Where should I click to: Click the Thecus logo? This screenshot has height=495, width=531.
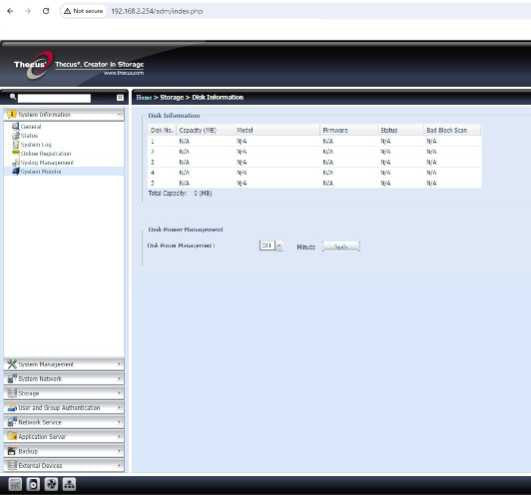tap(33, 65)
